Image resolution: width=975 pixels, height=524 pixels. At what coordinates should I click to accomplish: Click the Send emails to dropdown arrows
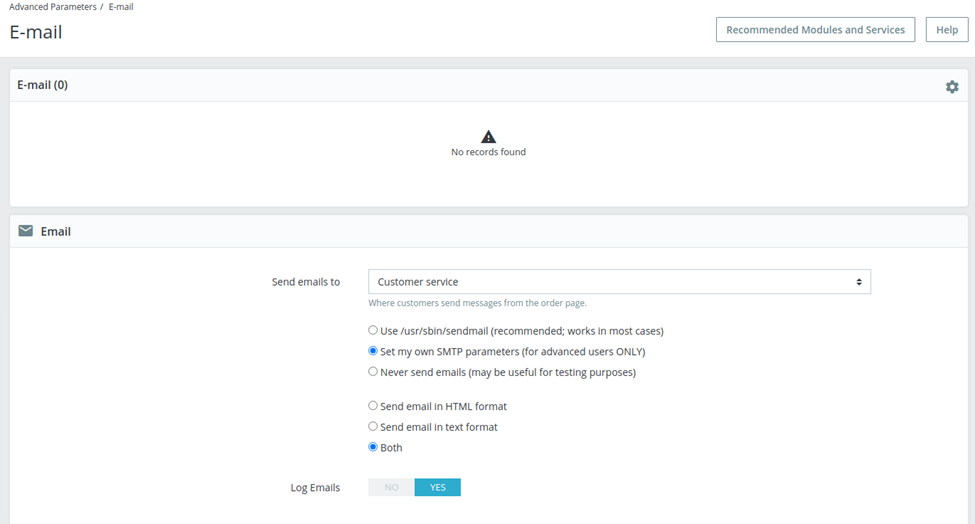click(x=859, y=282)
